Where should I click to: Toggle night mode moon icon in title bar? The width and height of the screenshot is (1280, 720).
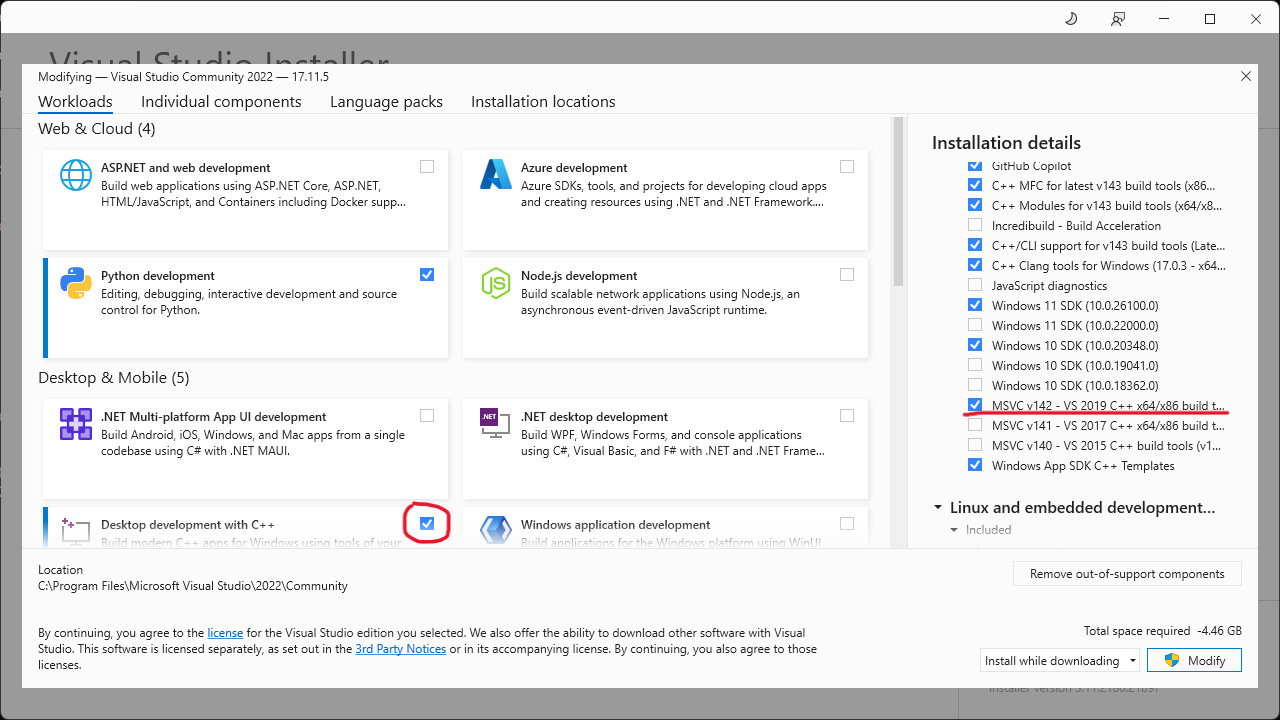1071,19
